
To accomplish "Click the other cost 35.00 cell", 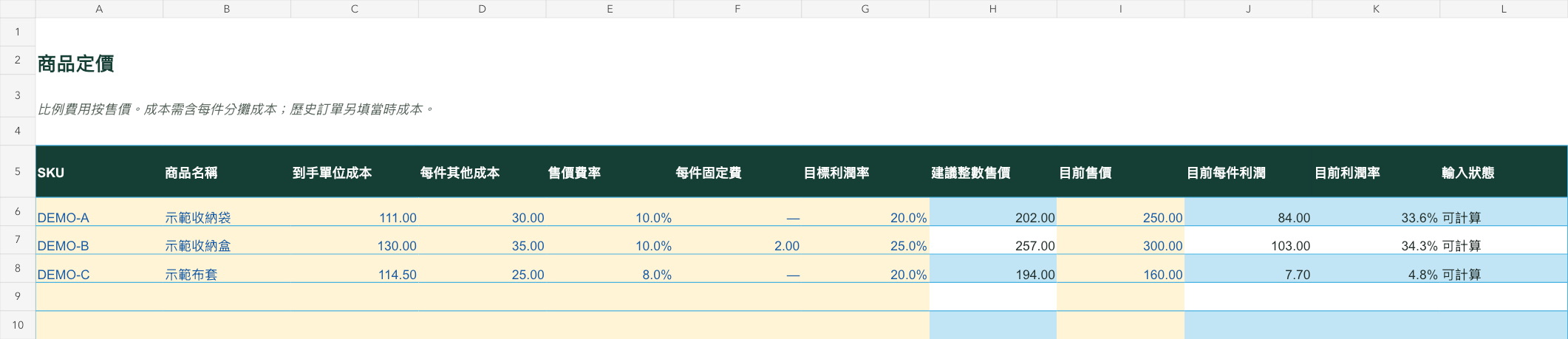I will 483,240.
